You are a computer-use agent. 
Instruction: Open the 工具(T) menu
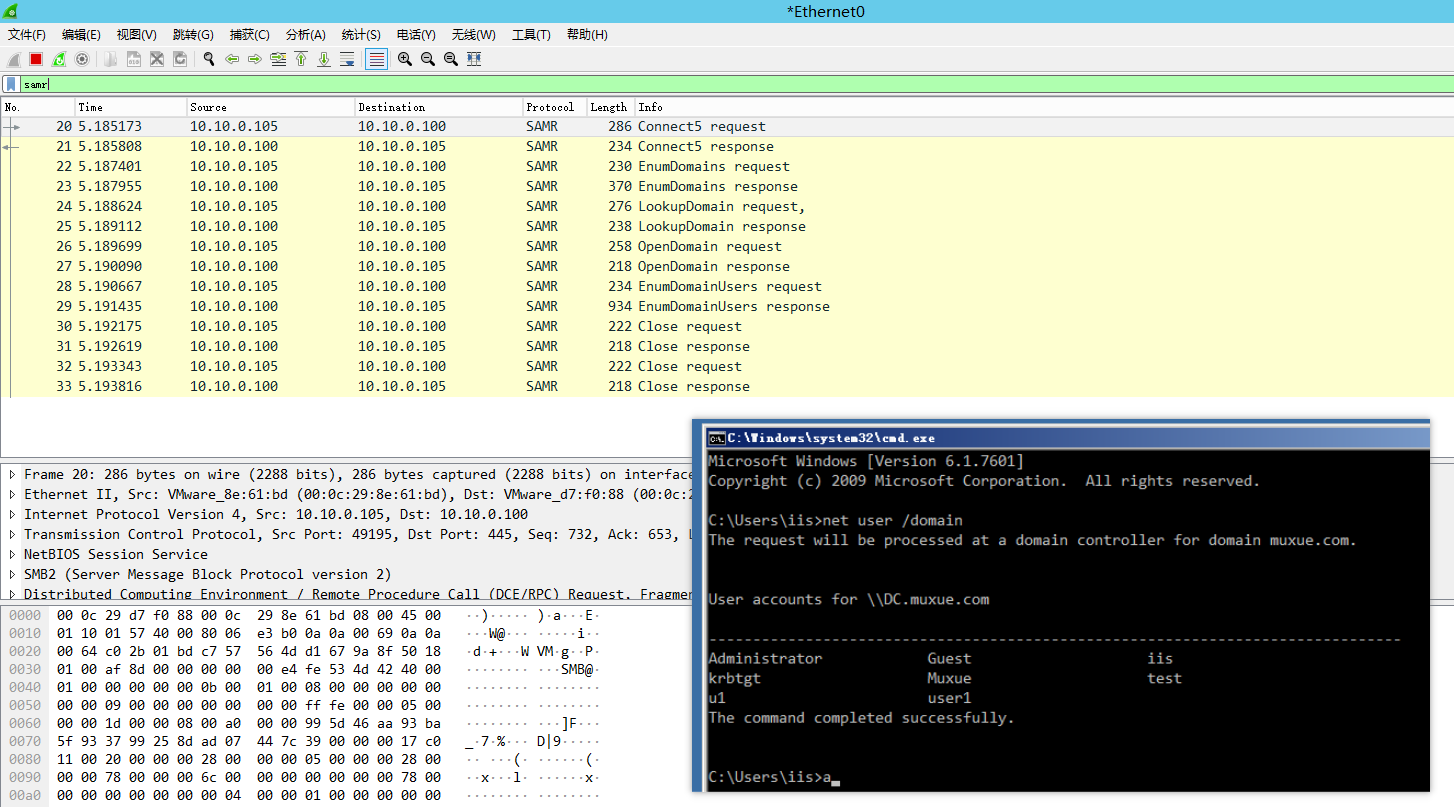coord(531,35)
